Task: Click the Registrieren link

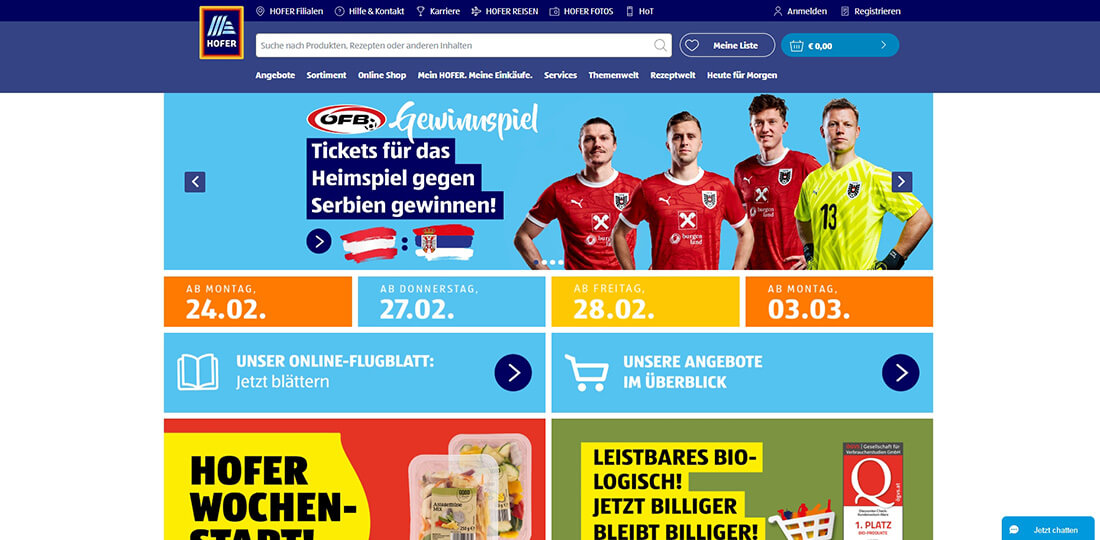Action: pyautogui.click(x=871, y=11)
